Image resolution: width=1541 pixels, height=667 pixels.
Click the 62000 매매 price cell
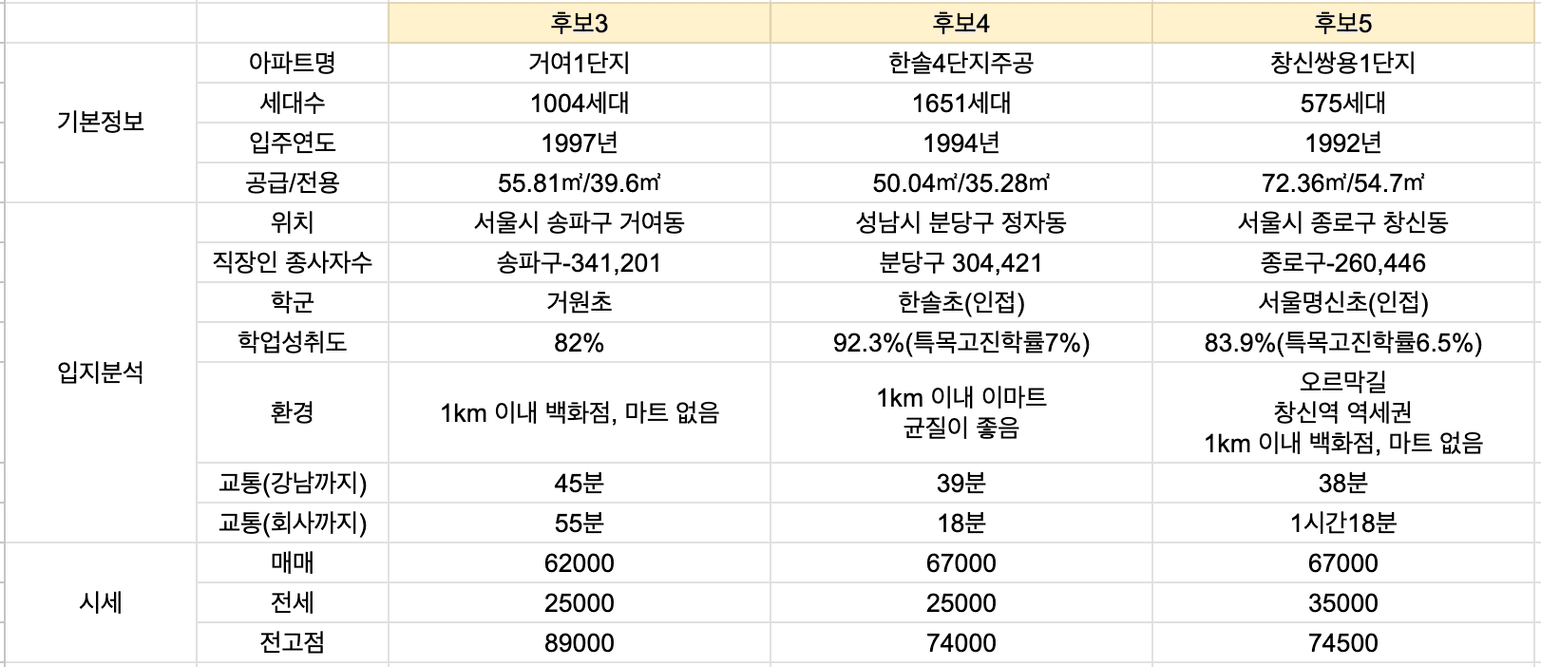coord(579,563)
